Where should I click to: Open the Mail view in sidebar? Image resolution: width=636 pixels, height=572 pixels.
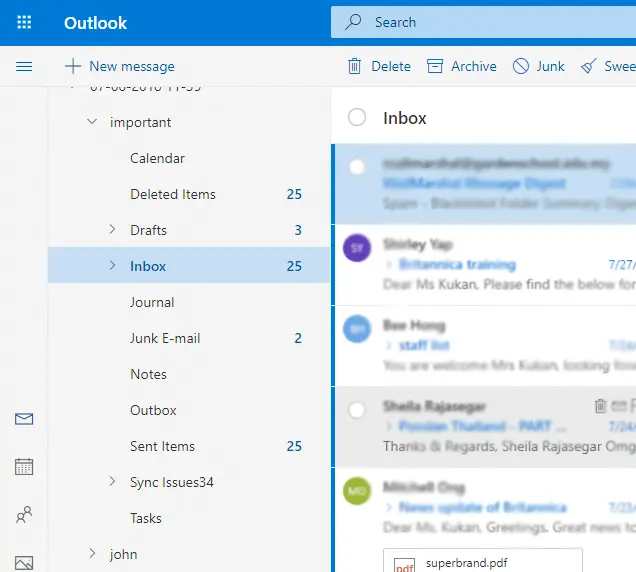(24, 419)
